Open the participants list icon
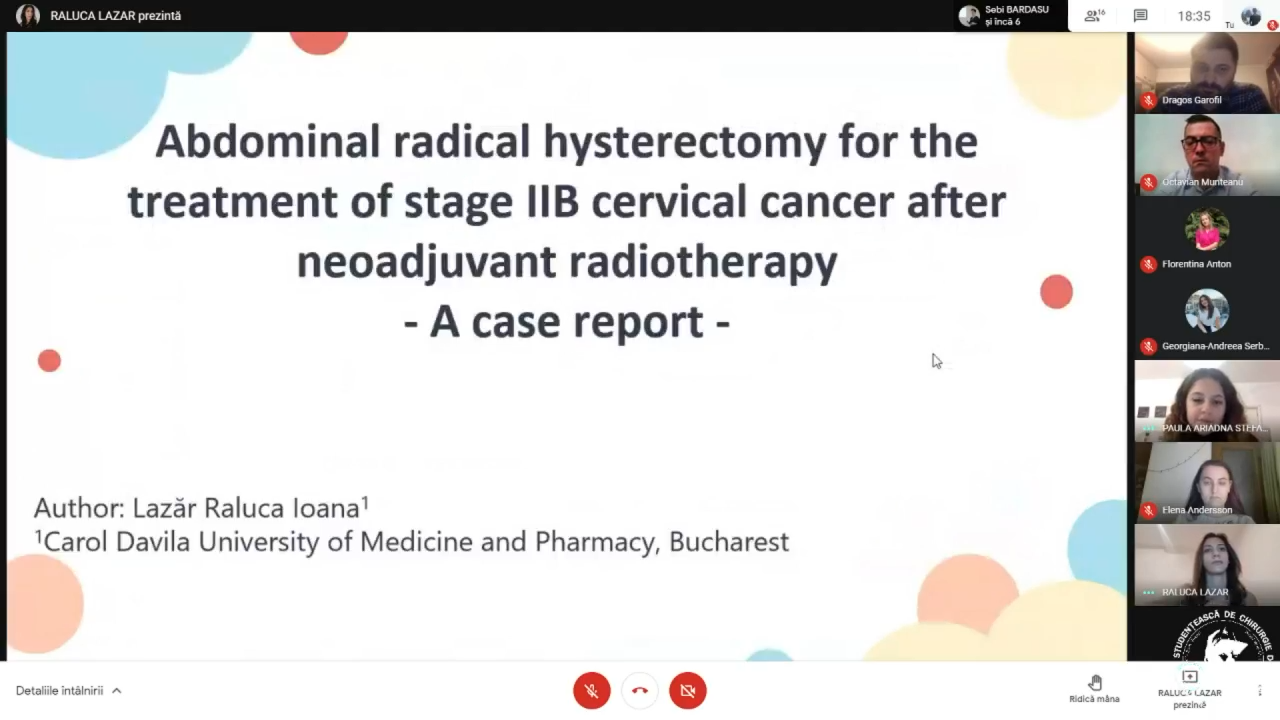Screen dimensions: 1280x720 [x=1094, y=16]
